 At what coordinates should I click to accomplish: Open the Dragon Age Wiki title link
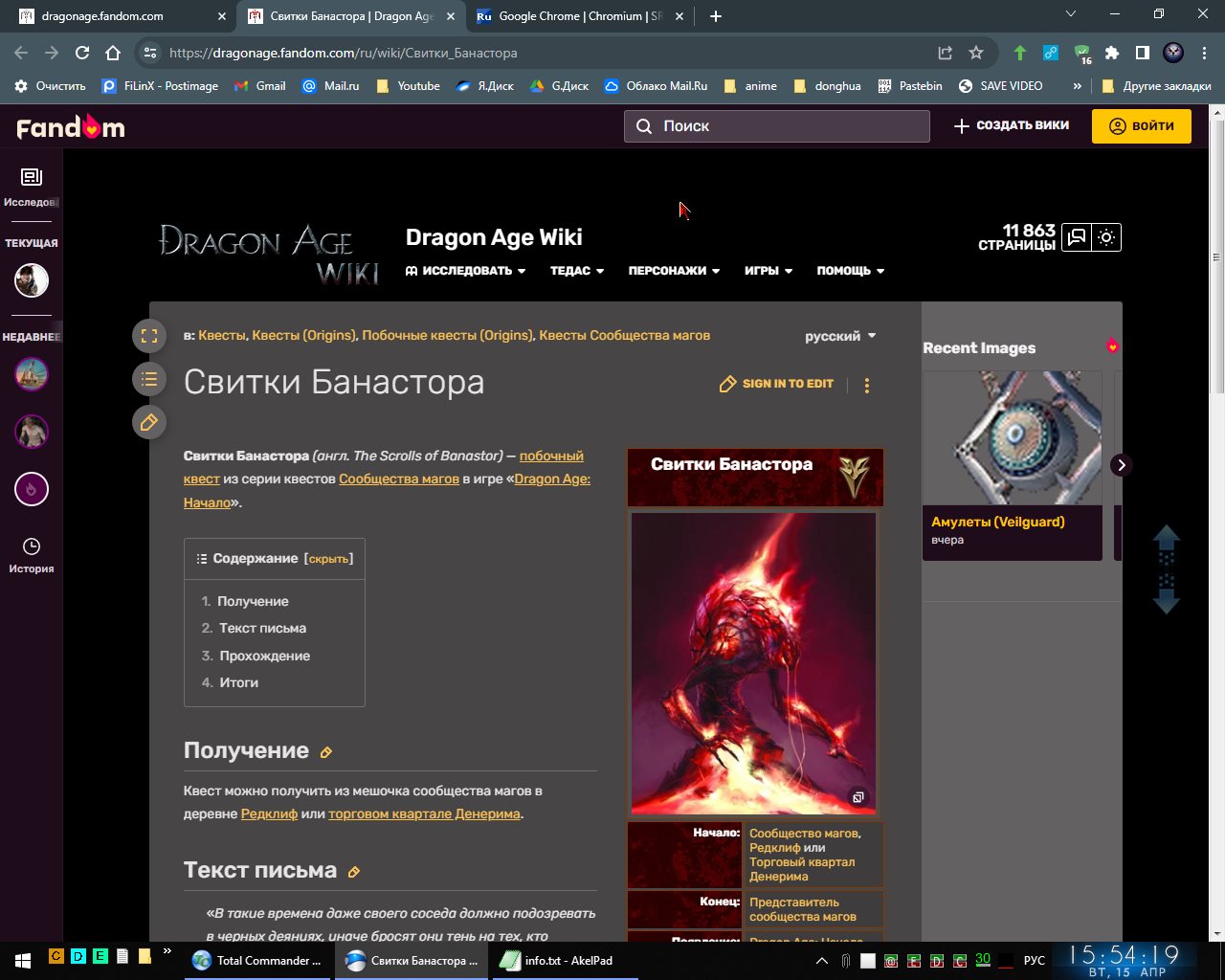click(494, 237)
